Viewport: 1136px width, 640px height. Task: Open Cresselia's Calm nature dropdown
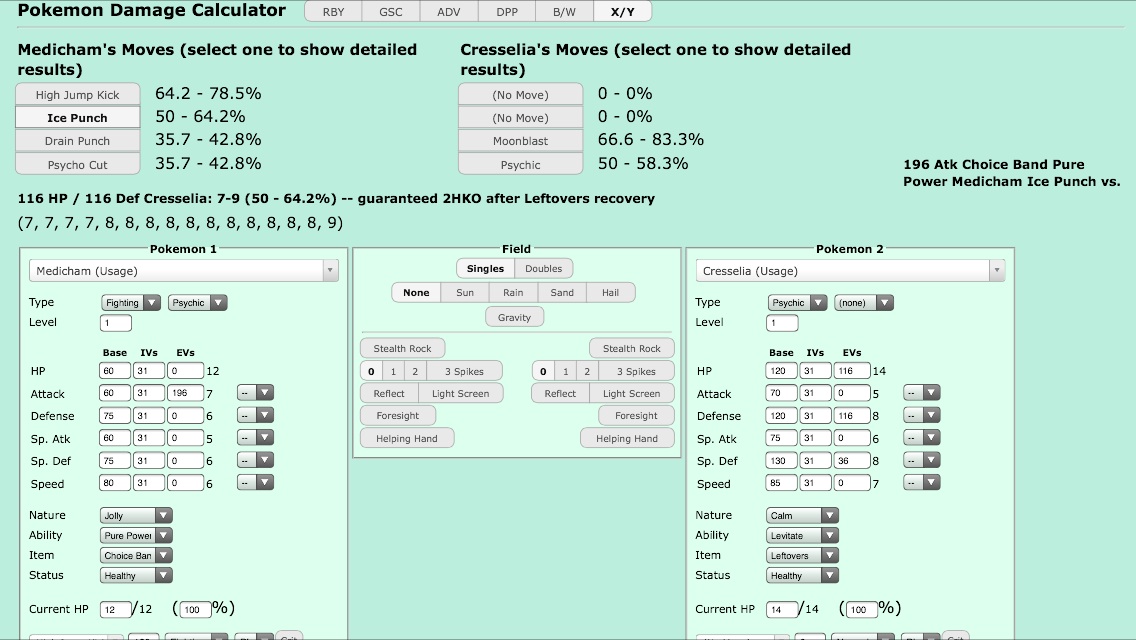[x=803, y=515]
